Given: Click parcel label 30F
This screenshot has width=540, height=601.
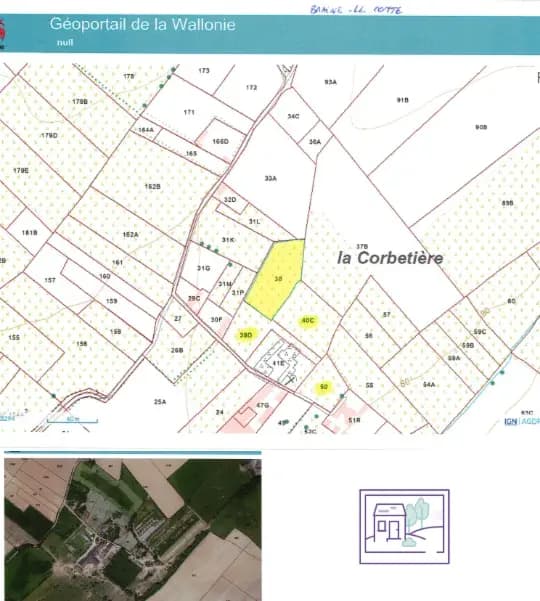Looking at the screenshot, I should [217, 319].
